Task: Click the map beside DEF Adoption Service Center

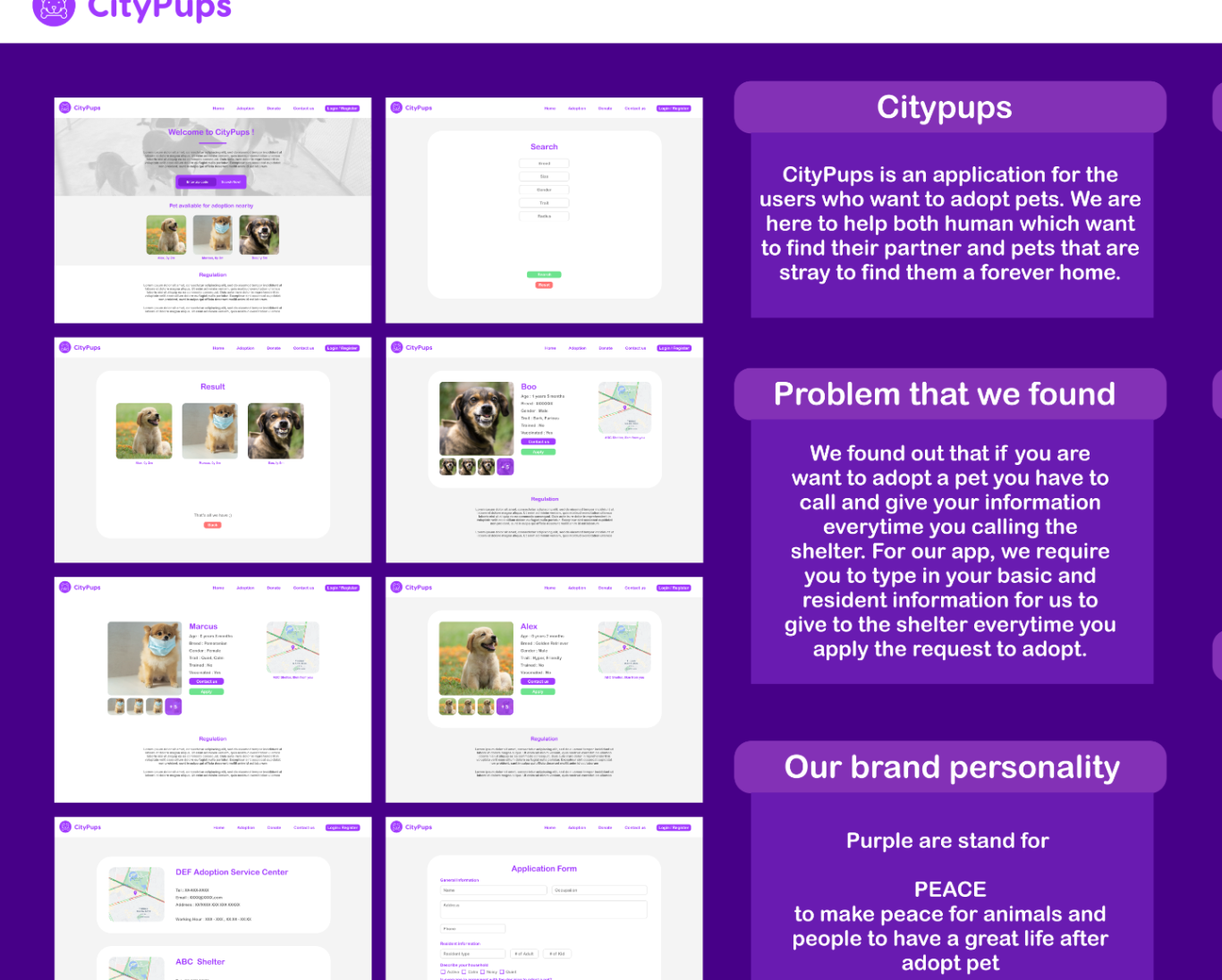Action: (x=136, y=894)
